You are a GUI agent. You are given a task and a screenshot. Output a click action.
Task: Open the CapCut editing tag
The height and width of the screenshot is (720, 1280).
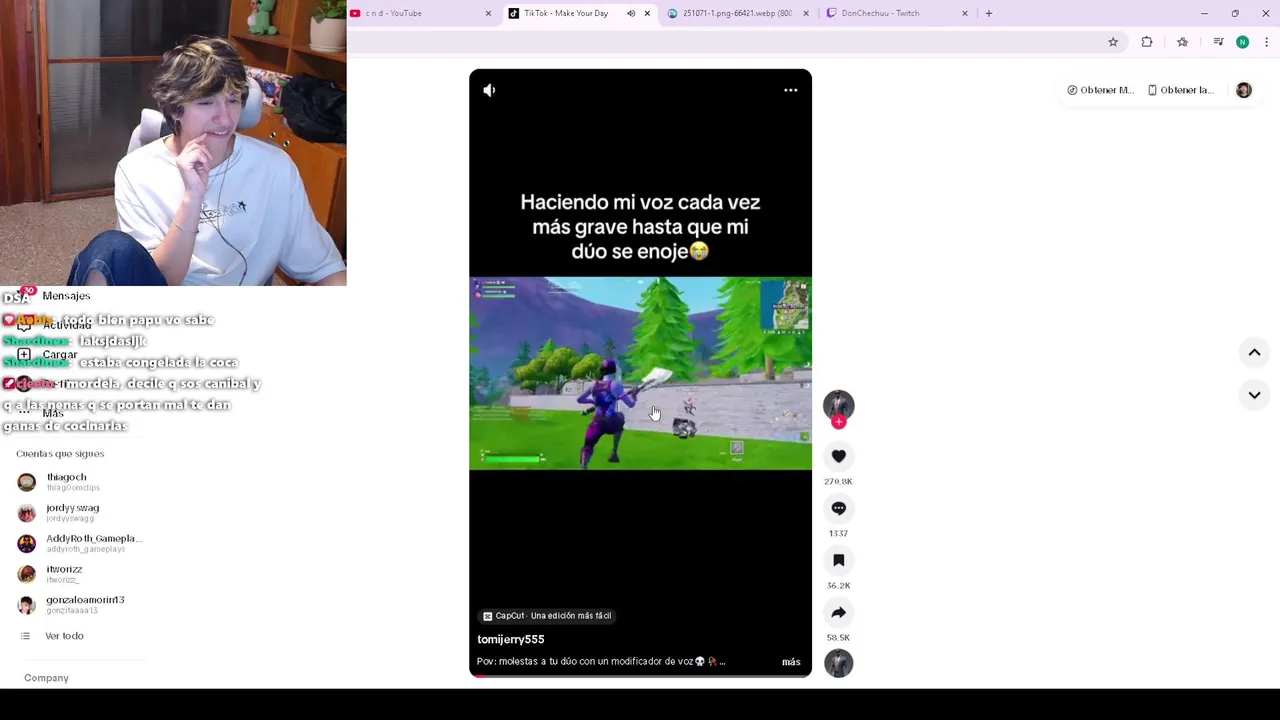[x=547, y=616]
